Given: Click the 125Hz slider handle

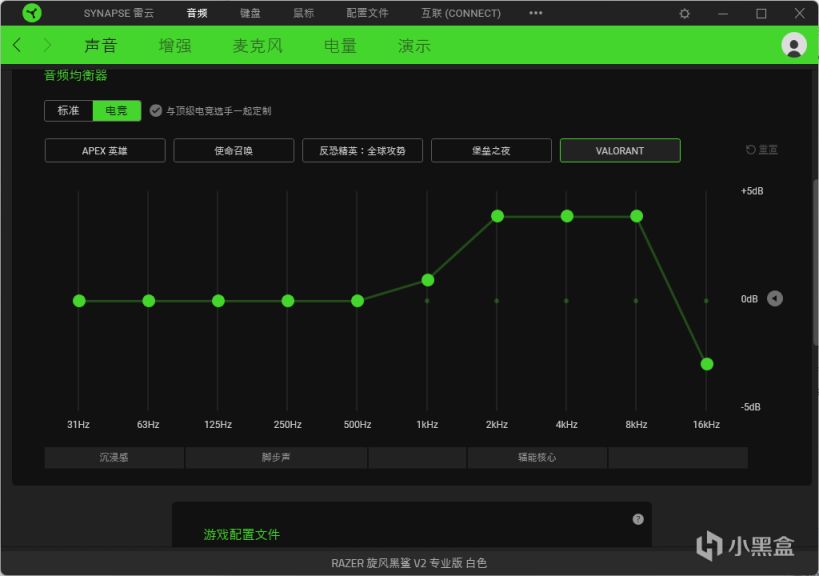Looking at the screenshot, I should pos(218,301).
